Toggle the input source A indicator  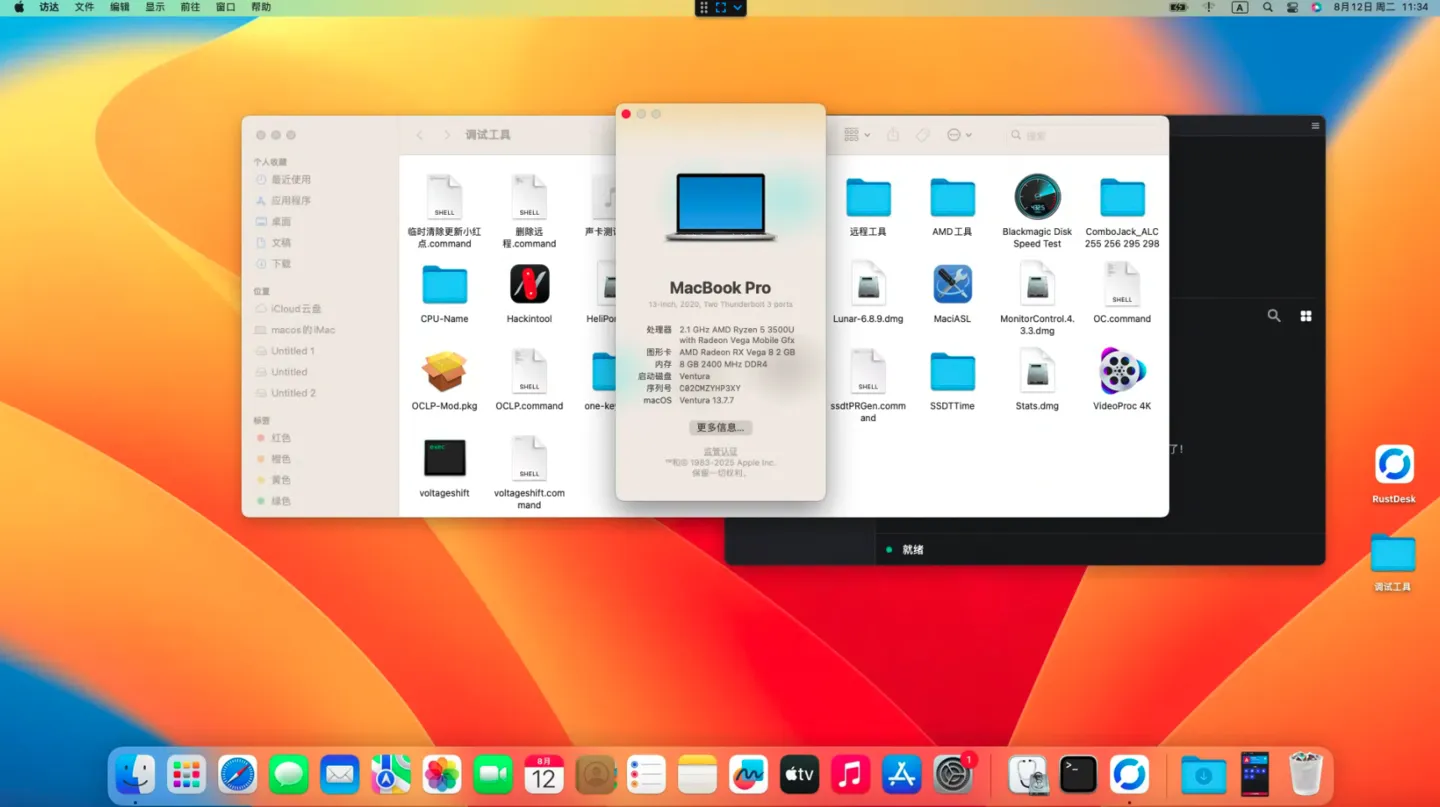[1240, 7]
